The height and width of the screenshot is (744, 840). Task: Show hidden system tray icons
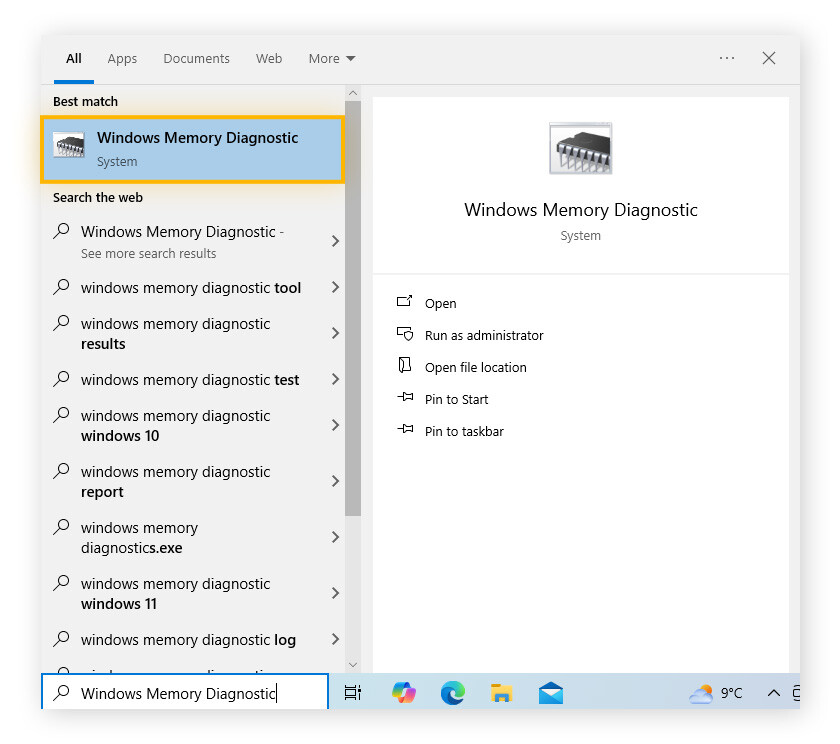point(773,692)
